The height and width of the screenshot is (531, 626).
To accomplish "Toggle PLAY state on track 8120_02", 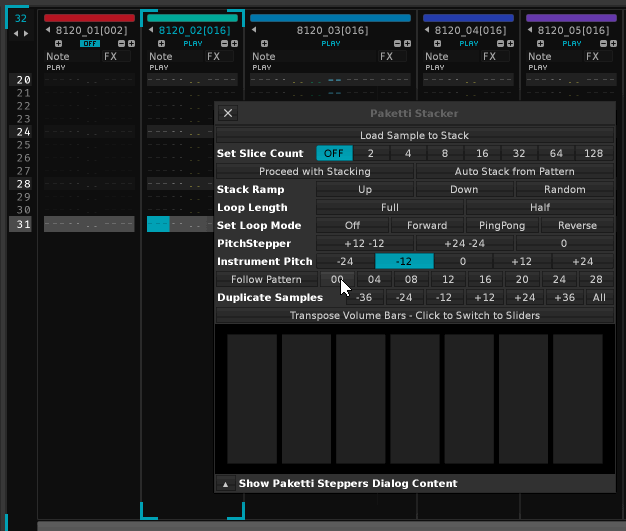I will [192, 44].
